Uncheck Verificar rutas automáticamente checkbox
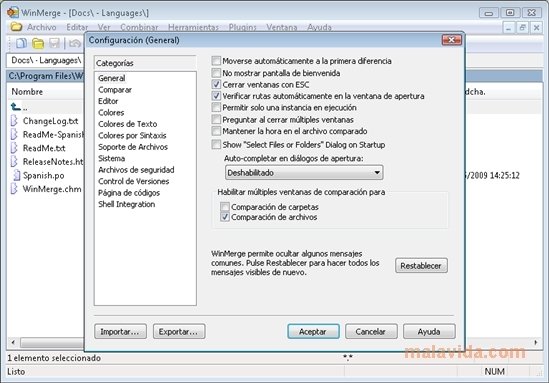This screenshot has width=549, height=383. [x=216, y=96]
